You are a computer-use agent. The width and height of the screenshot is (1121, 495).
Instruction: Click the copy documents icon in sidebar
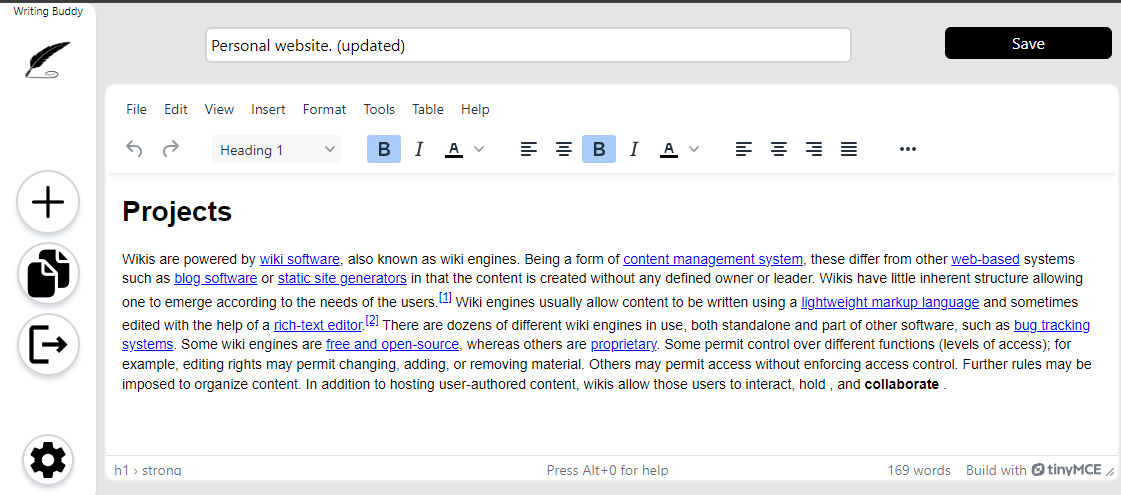click(48, 274)
